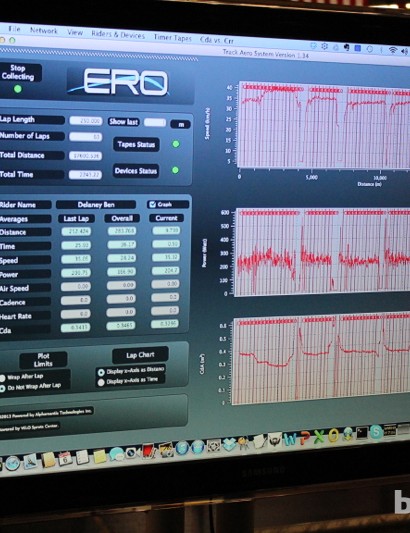
Task: Open the Timer Tapes menu
Action: pyautogui.click(x=173, y=37)
